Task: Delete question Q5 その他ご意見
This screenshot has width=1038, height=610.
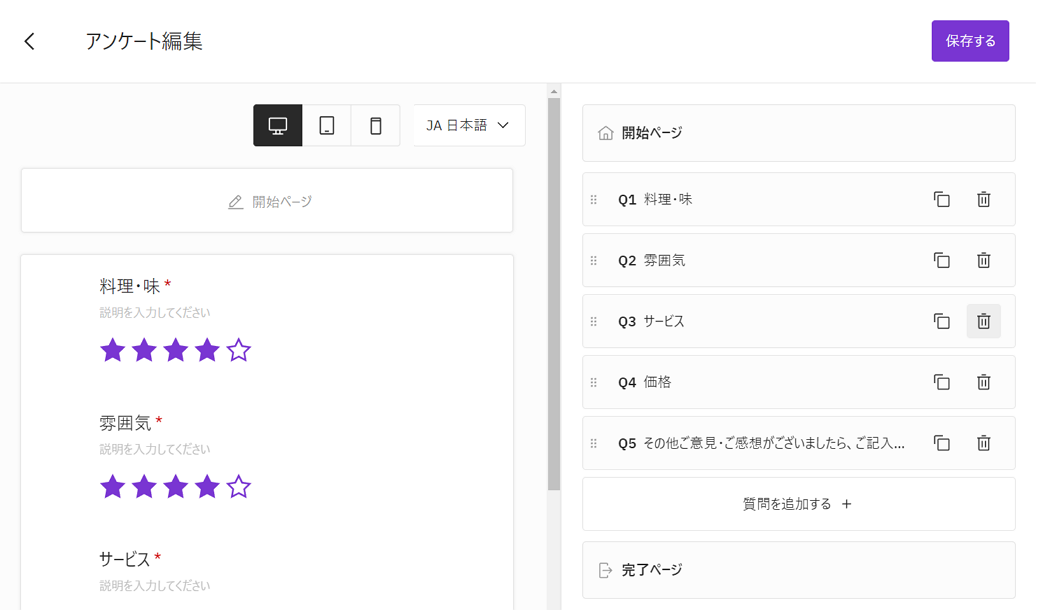Action: click(984, 443)
